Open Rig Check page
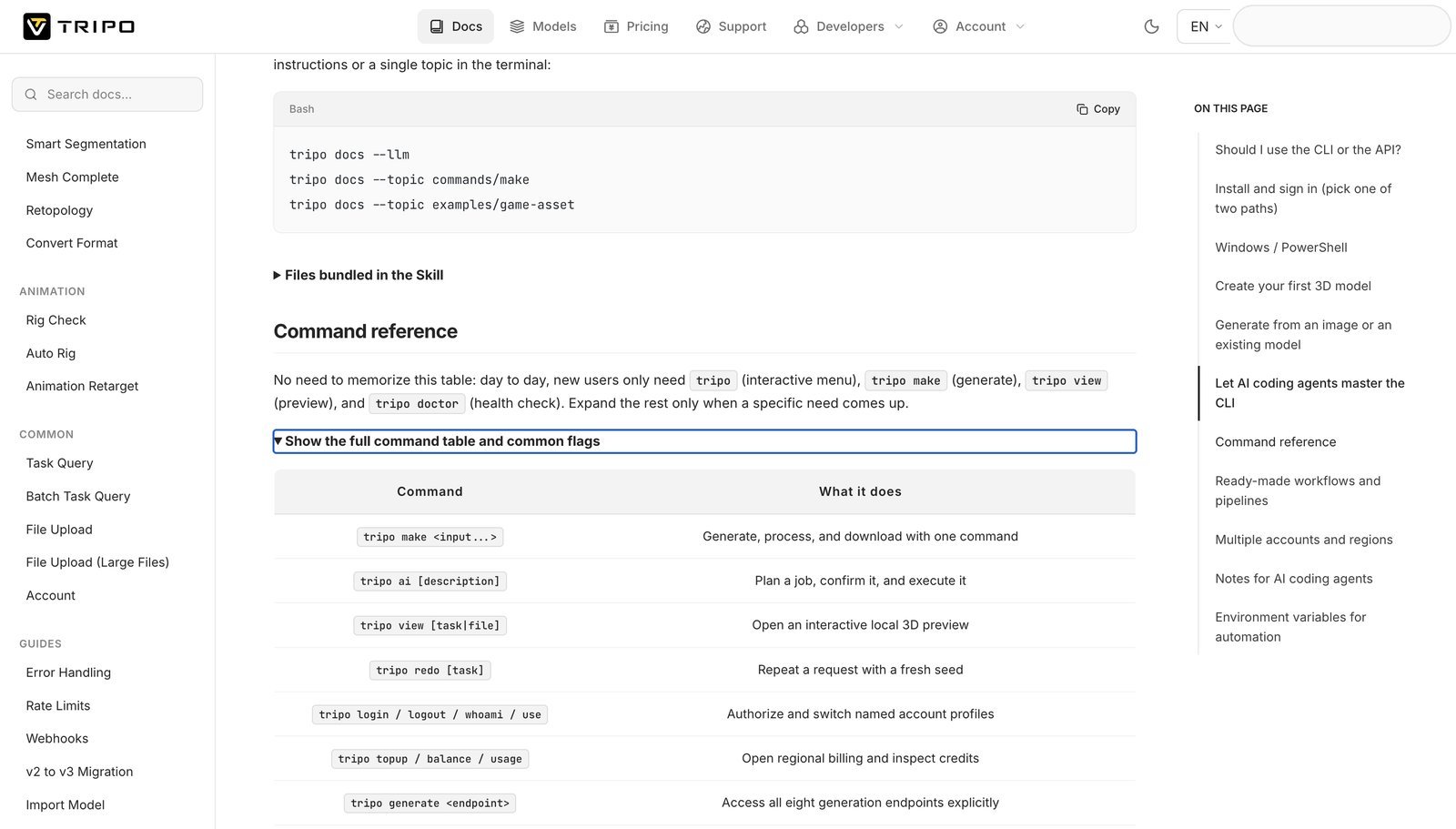Screen dimensions: 1456x829 pyautogui.click(x=56, y=320)
